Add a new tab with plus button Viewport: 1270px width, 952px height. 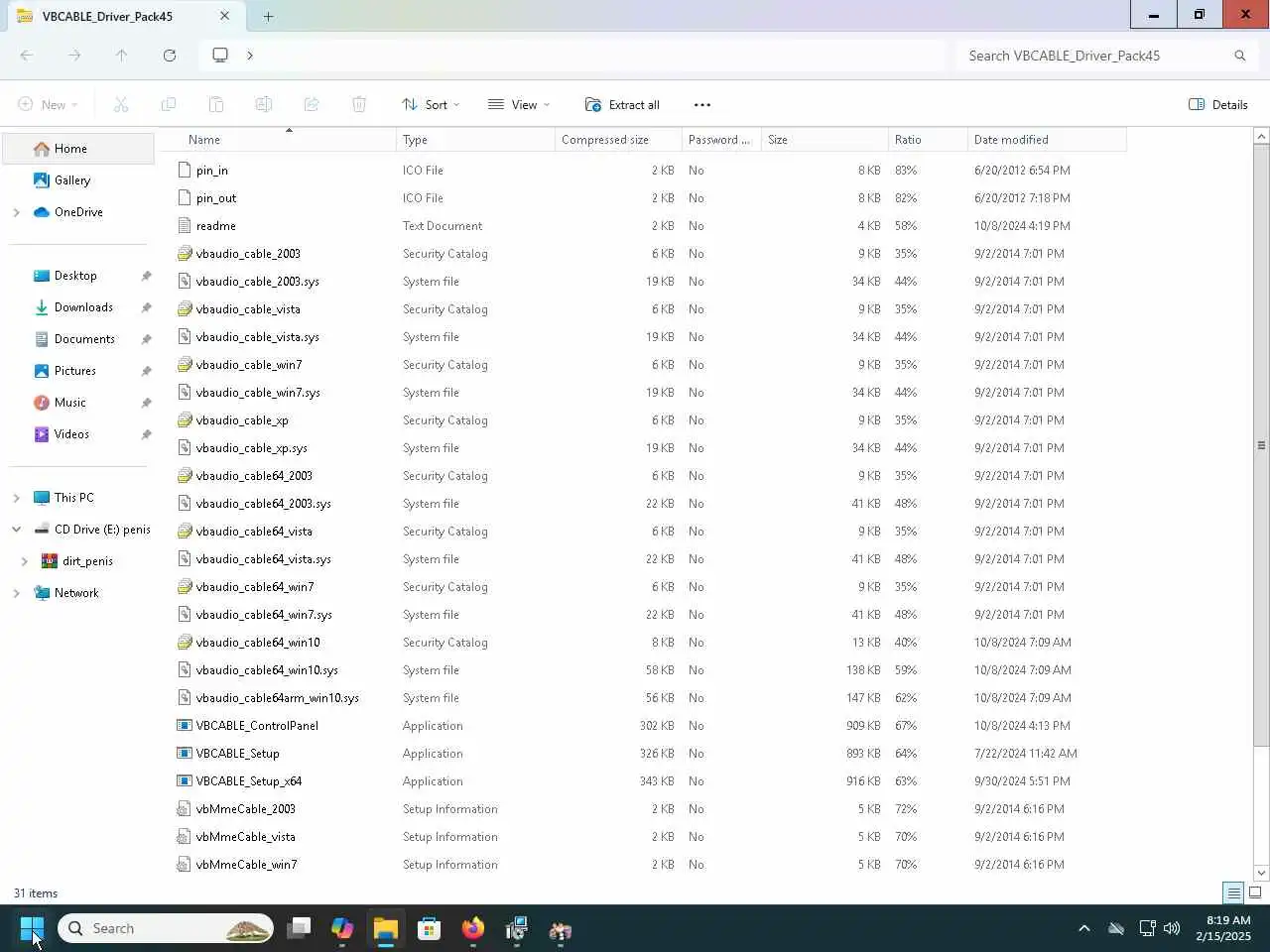click(268, 16)
